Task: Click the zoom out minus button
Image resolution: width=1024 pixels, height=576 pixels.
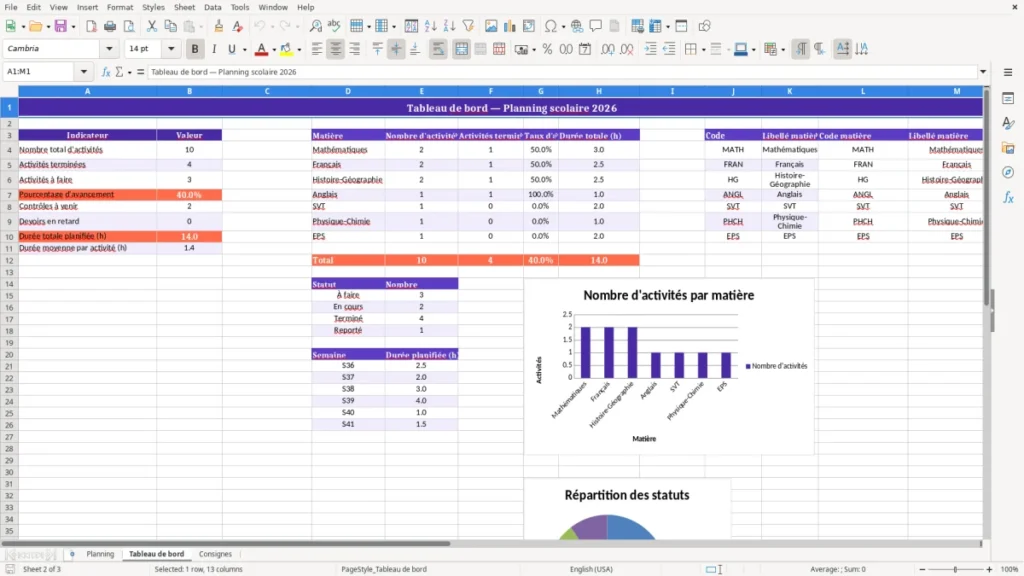Action: [922, 569]
